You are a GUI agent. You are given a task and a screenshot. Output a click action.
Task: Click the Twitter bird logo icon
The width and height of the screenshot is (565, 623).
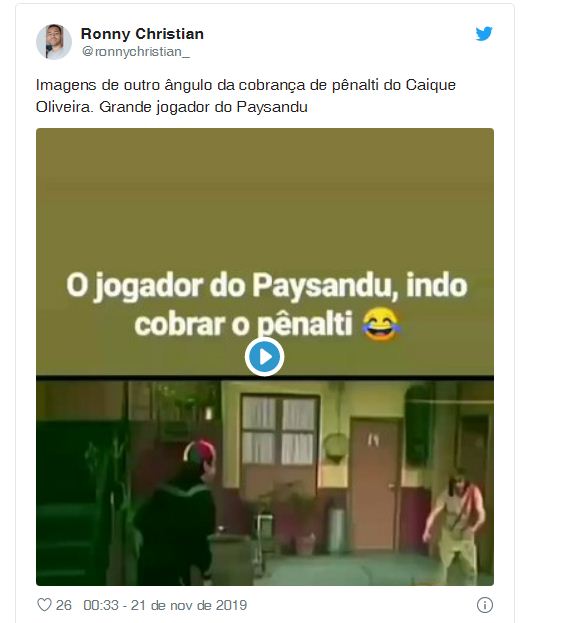[484, 34]
